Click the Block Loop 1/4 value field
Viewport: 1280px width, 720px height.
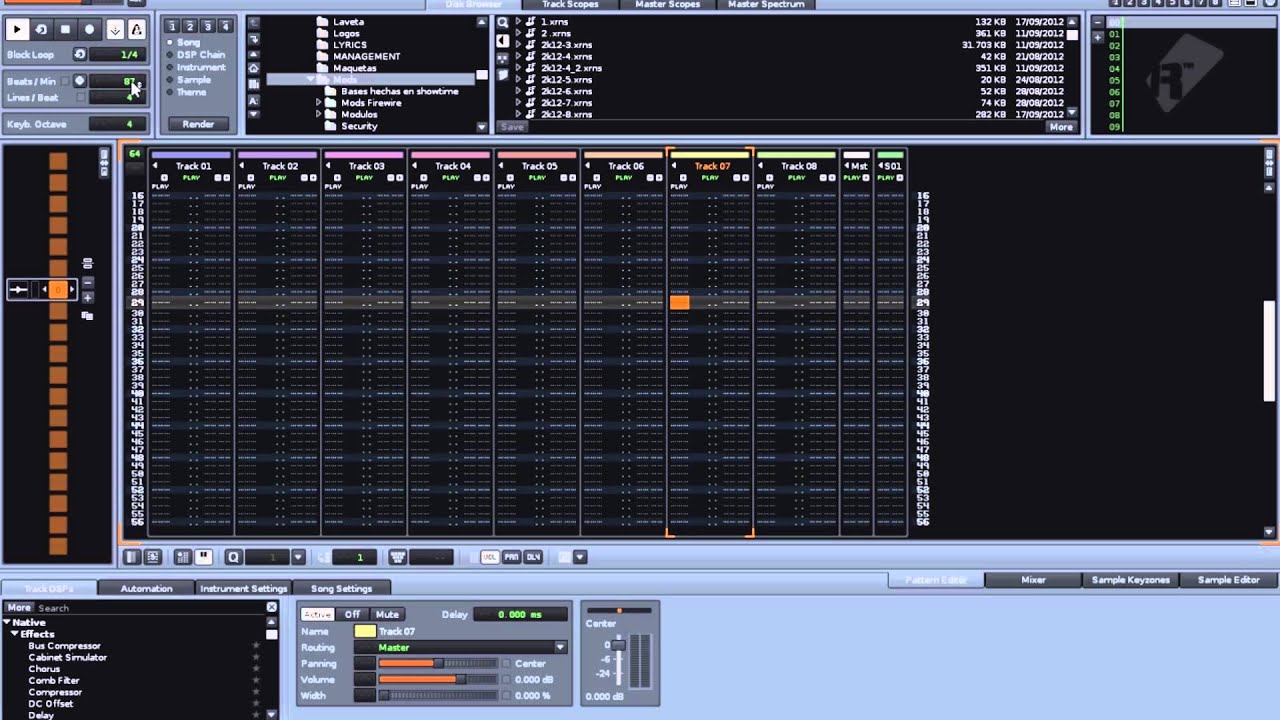[x=117, y=54]
